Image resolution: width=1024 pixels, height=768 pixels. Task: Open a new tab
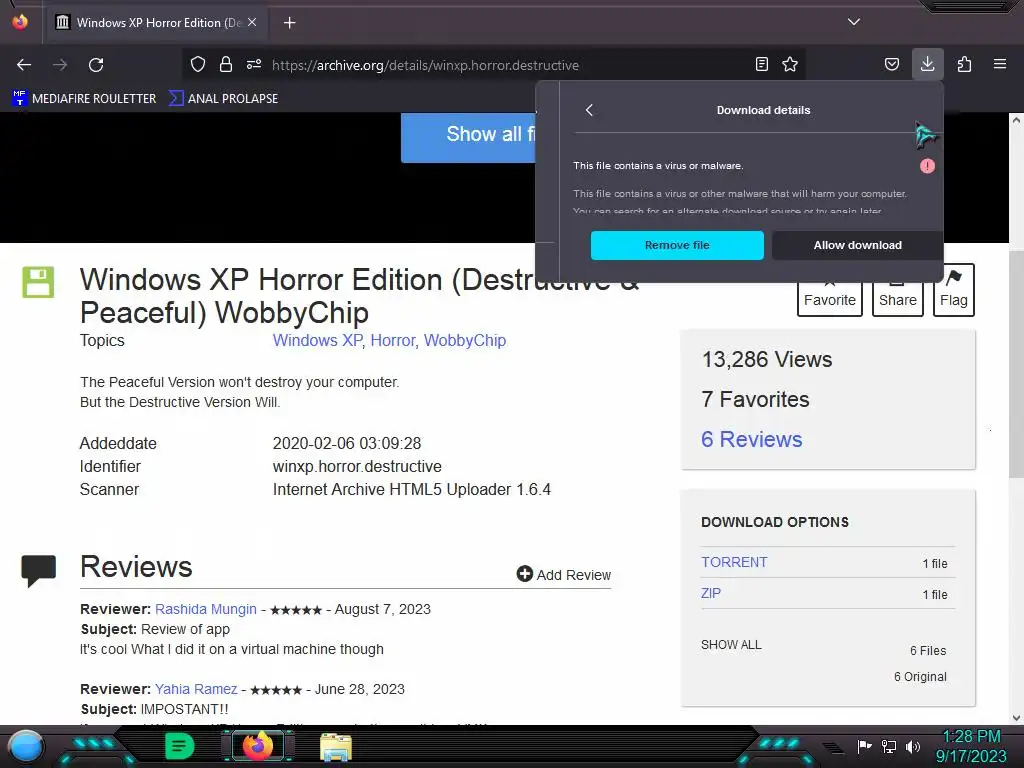pyautogui.click(x=289, y=23)
